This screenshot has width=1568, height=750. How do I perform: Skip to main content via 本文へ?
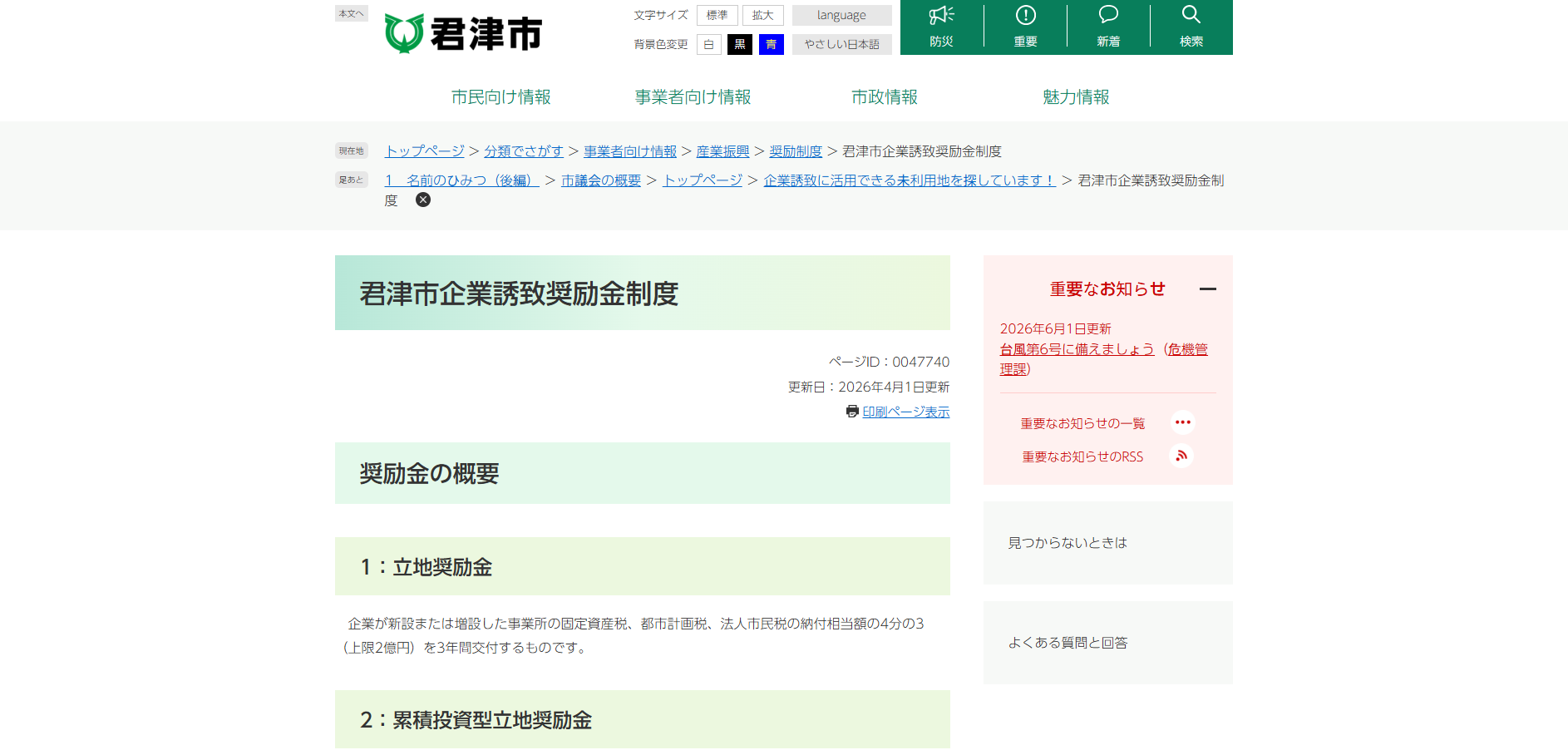coord(351,13)
